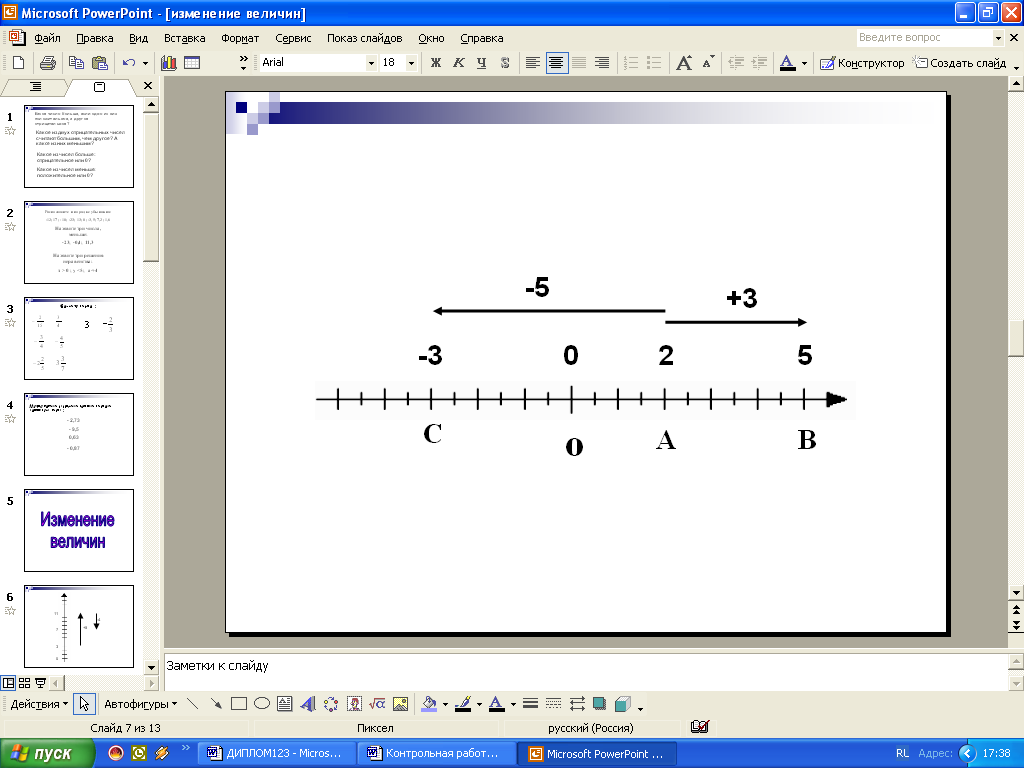This screenshot has width=1024, height=768.
Task: Open the Показ слайдов menu
Action: 364,38
